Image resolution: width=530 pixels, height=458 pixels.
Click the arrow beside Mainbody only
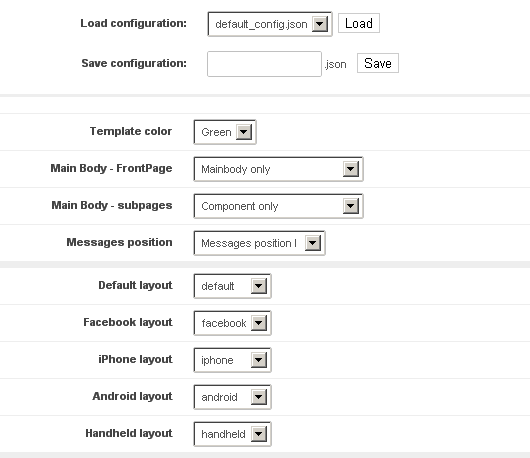tap(351, 169)
